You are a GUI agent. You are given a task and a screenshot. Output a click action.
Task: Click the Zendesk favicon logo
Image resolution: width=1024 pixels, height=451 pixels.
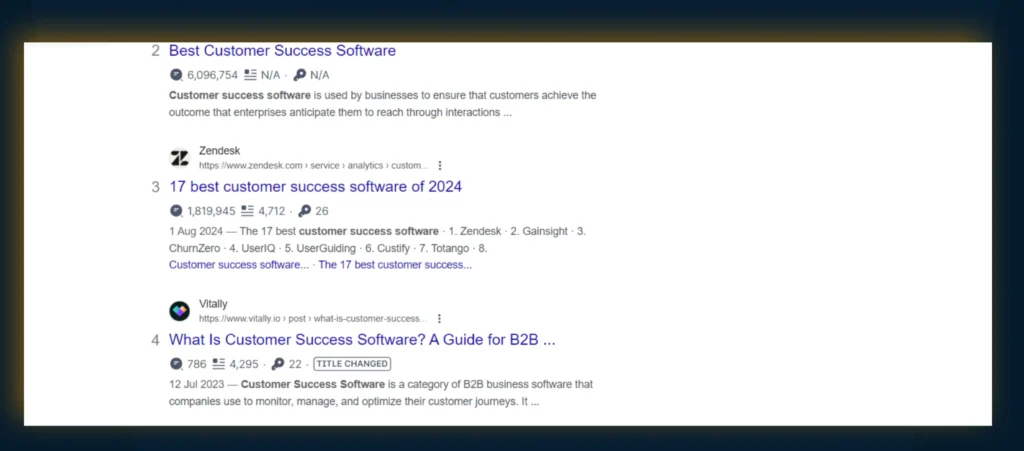pyautogui.click(x=179, y=158)
